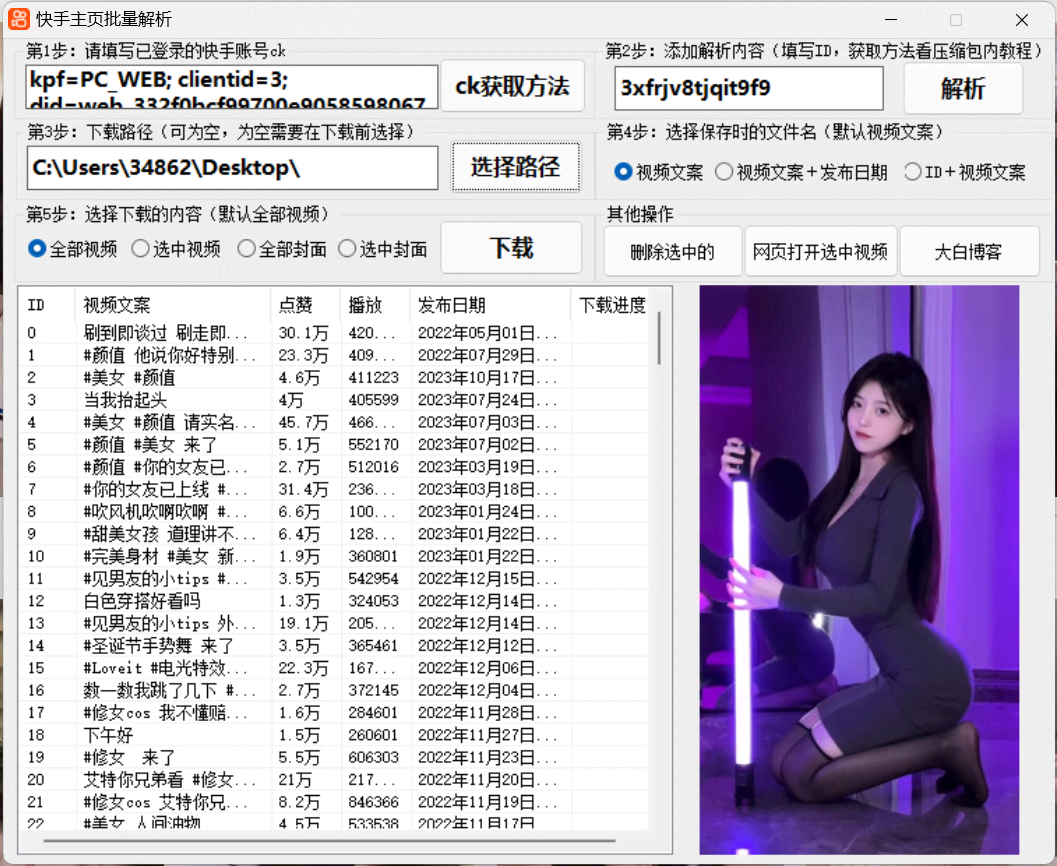Start downloading with the 下载 button

(511, 247)
